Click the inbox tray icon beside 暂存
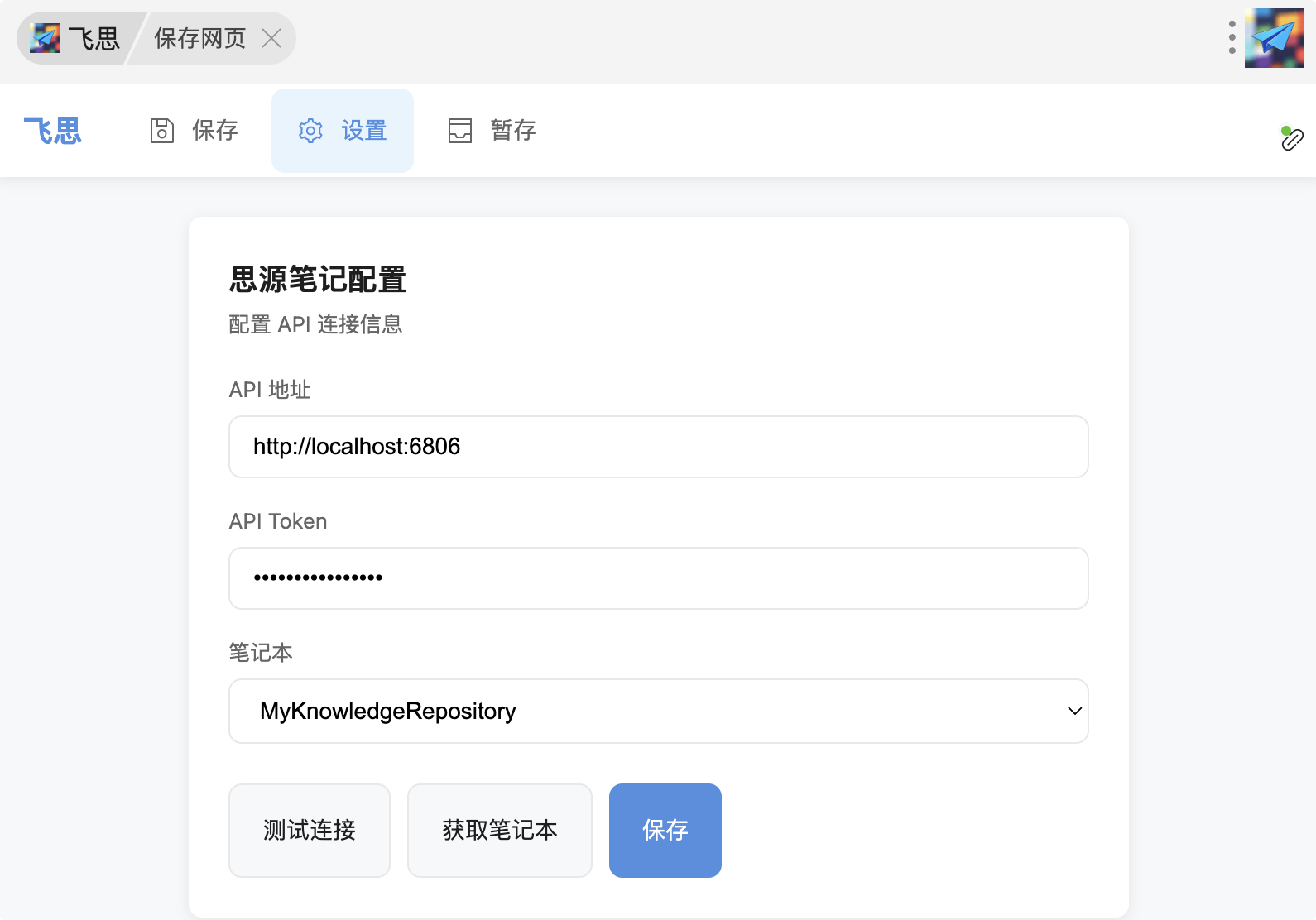Screen dimensions: 1316x920 (x=460, y=131)
